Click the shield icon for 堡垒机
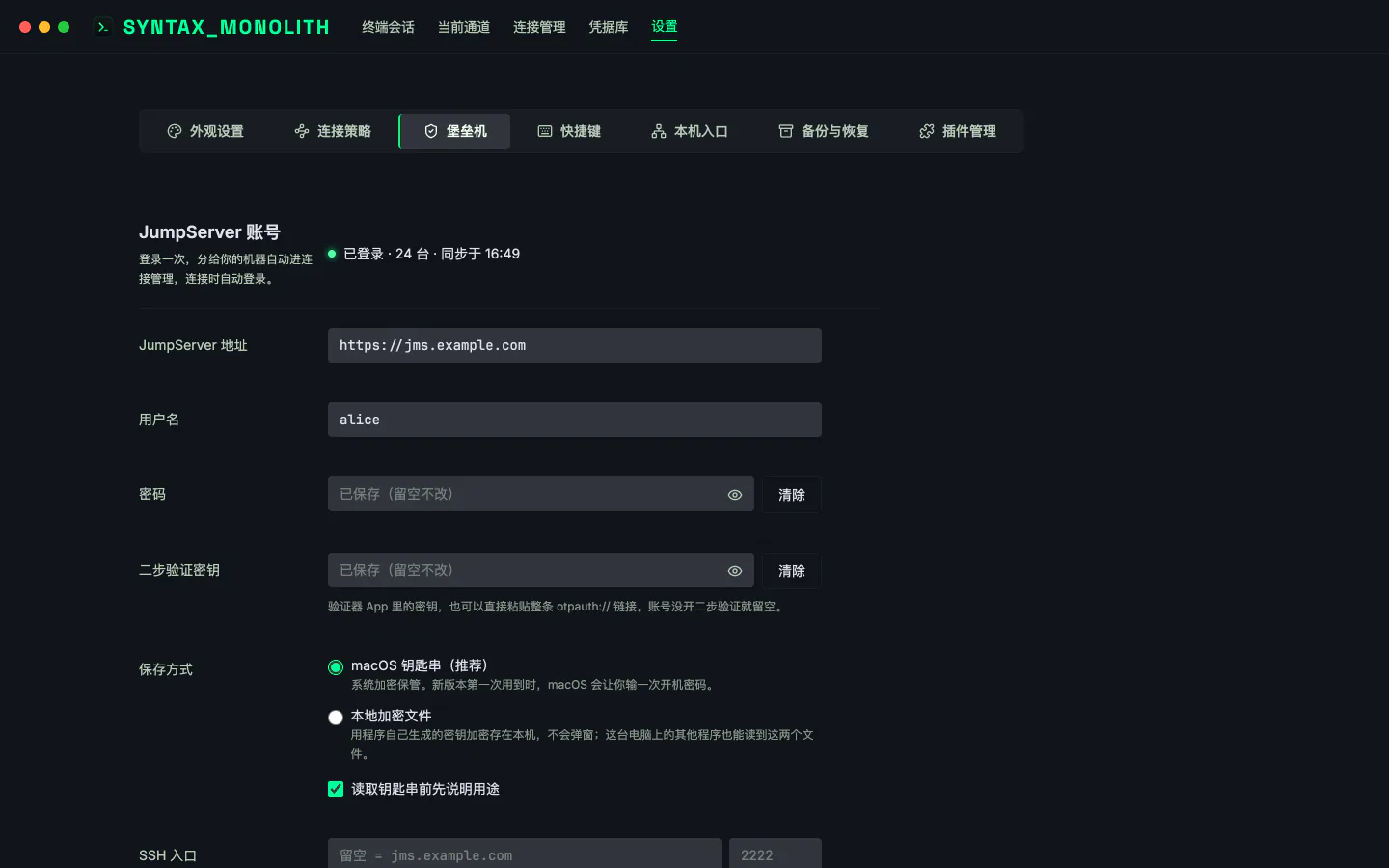 tap(431, 131)
